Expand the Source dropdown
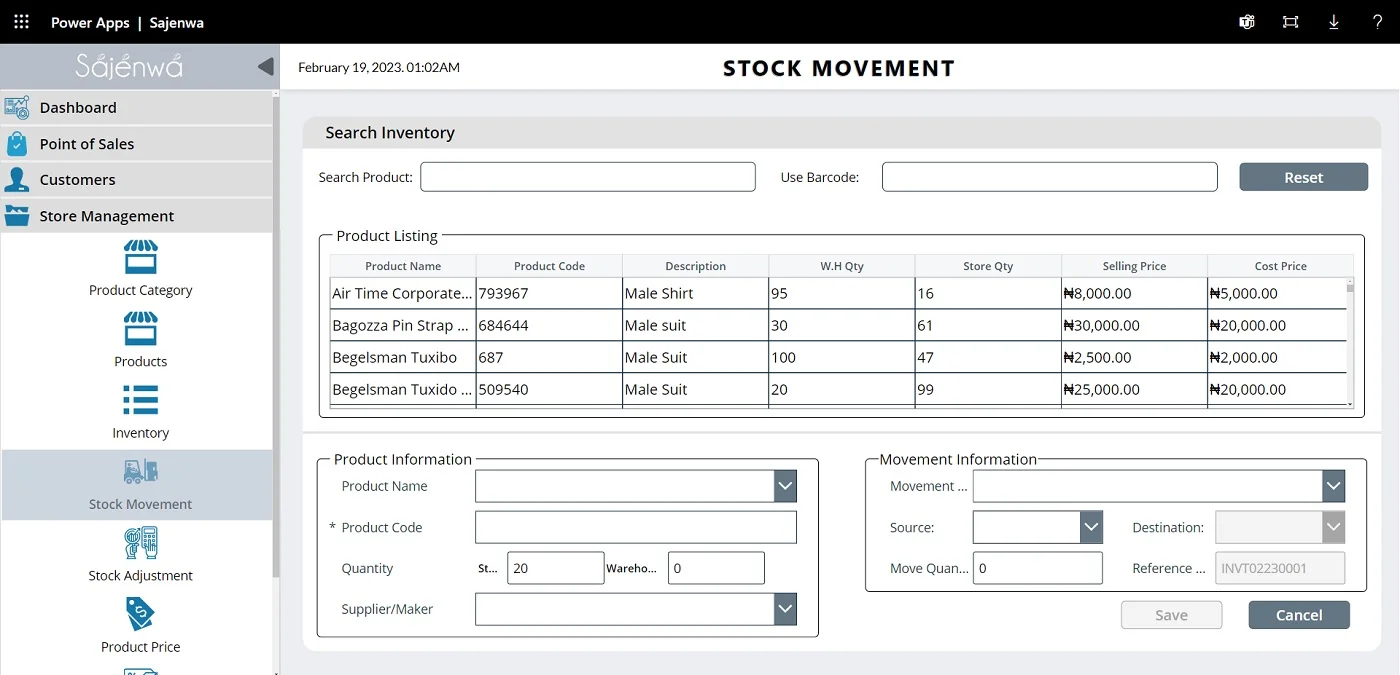The image size is (1400, 675). pyautogui.click(x=1090, y=527)
